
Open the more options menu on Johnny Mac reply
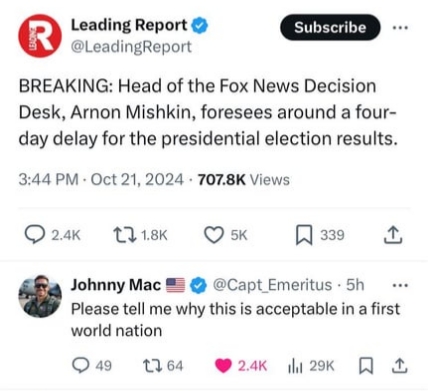click(x=400, y=285)
